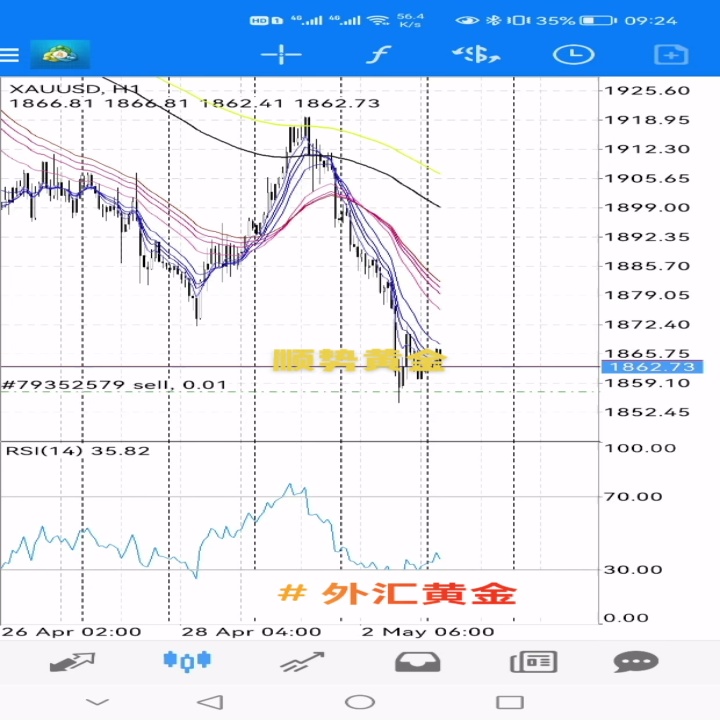Viewport: 720px width, 720px height.
Task: Switch to the Quotes arrows tab
Action: coord(72,662)
